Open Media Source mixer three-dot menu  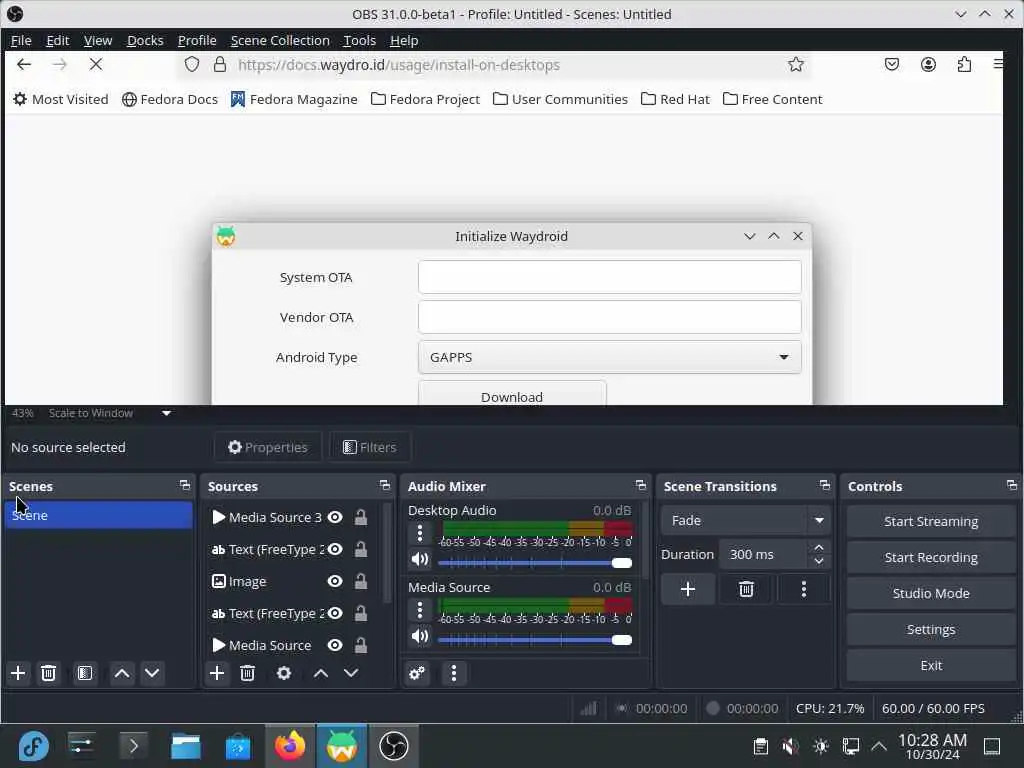coord(420,611)
